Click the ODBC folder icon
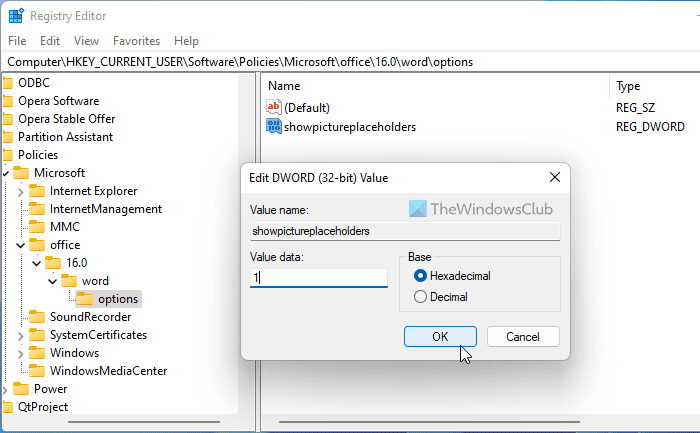This screenshot has width=700, height=433. pos(8,83)
